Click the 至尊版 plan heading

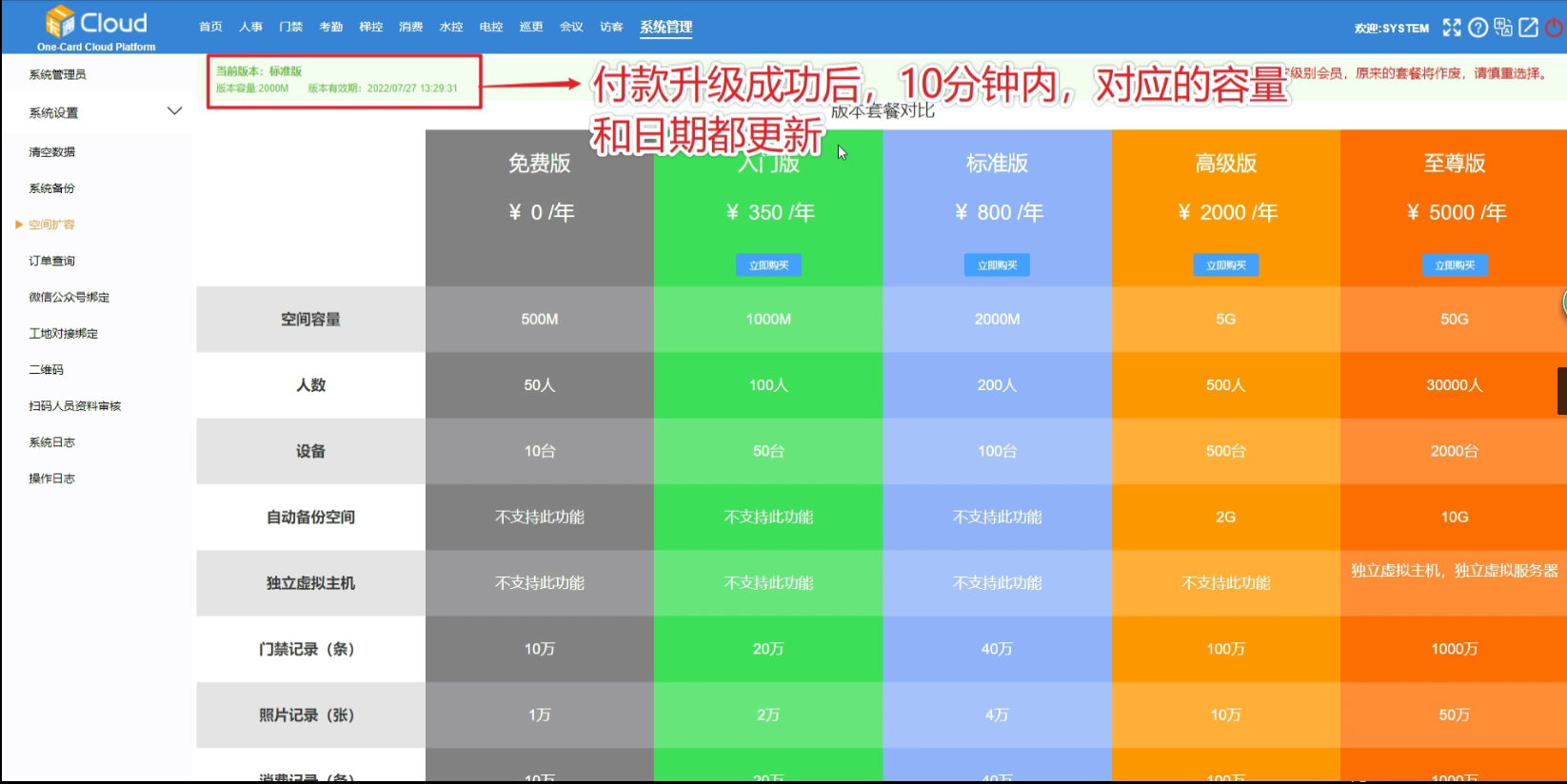click(x=1455, y=164)
